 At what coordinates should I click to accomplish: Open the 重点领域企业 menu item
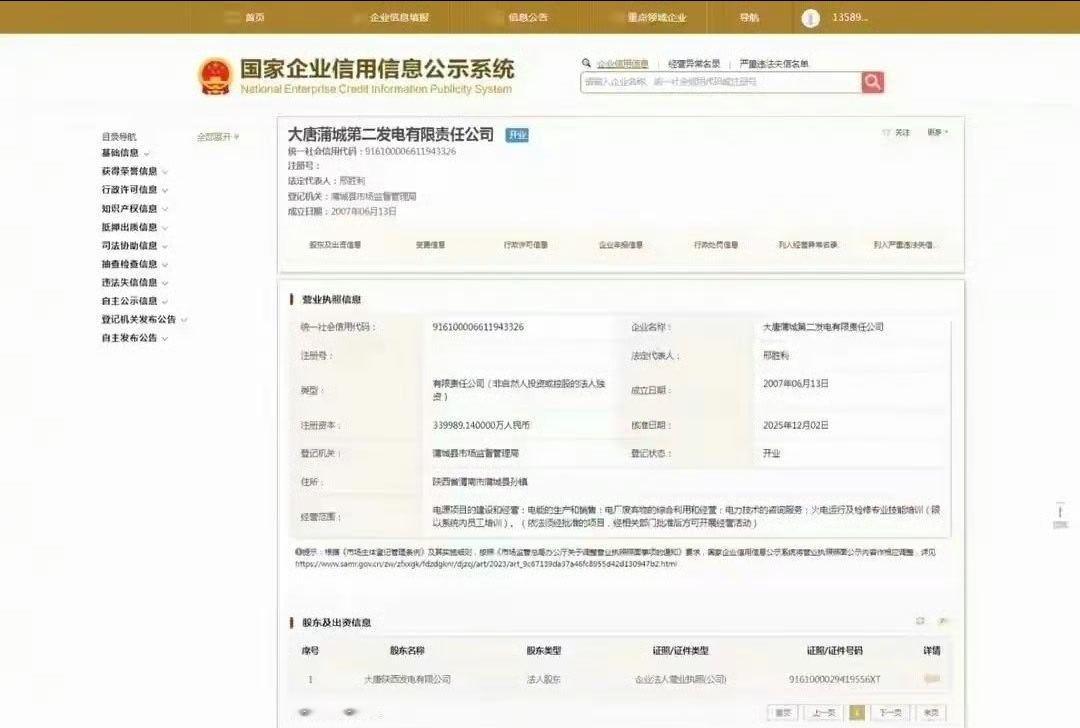656,17
